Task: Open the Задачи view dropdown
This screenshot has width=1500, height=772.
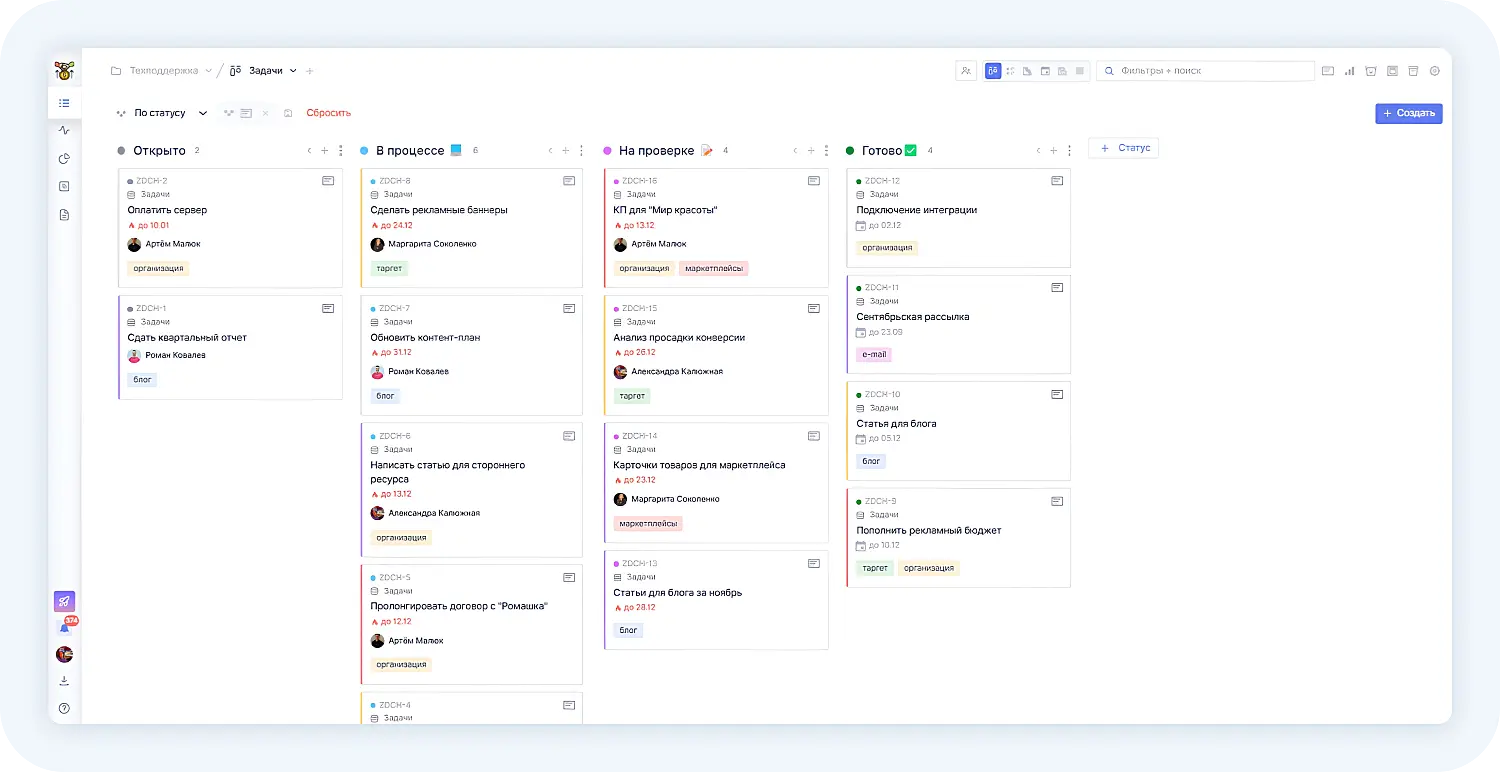Action: click(293, 71)
